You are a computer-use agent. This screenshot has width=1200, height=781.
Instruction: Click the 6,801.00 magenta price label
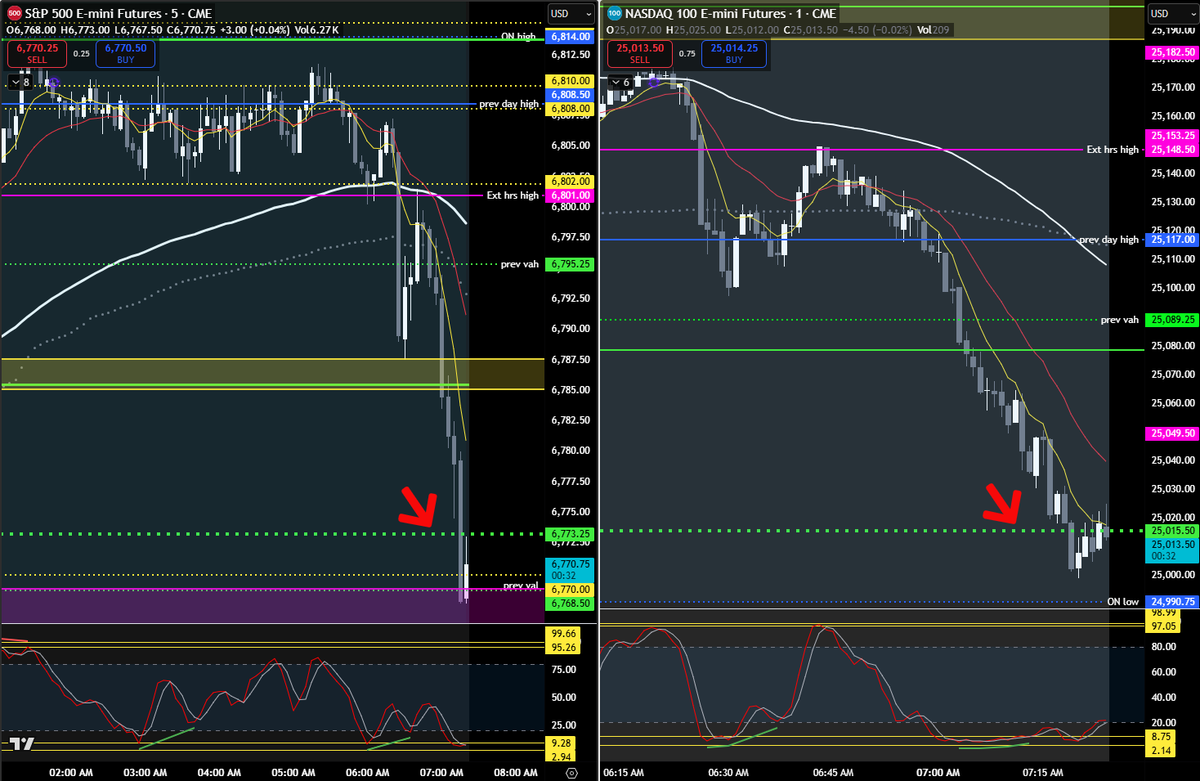click(x=569, y=196)
